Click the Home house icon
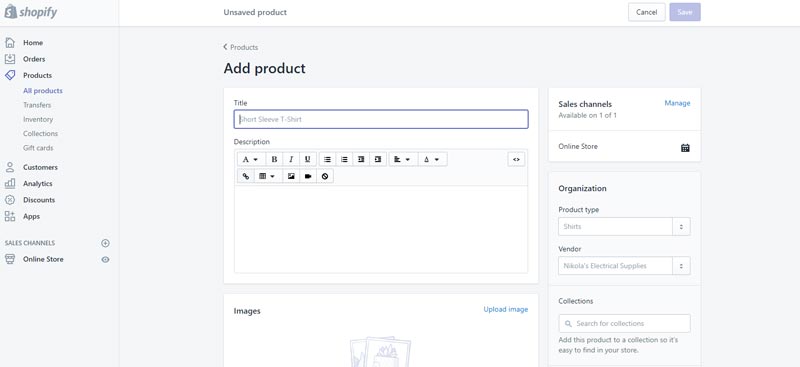 (10, 43)
